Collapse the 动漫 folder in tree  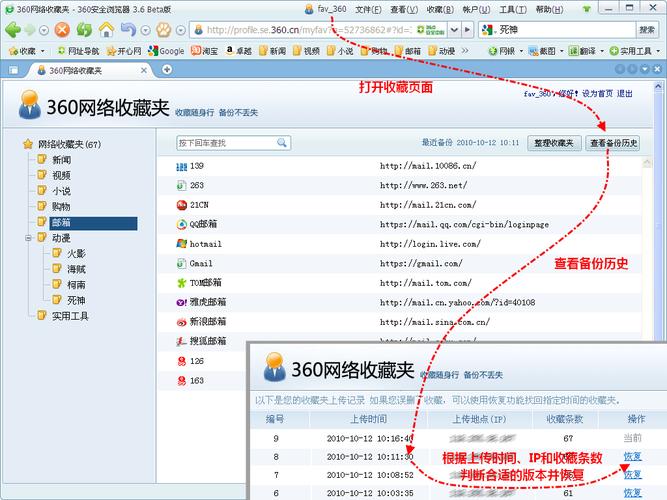click(29, 238)
